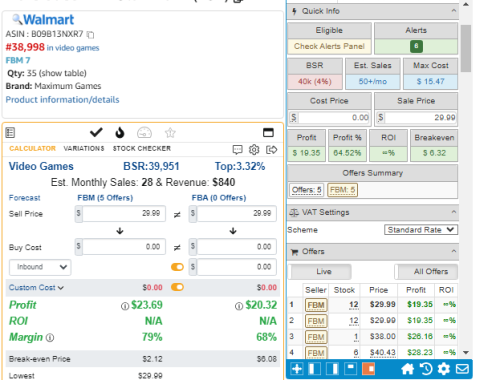Click the not-equal sync icon between Sell Prices
The width and height of the screenshot is (500, 380).
tap(177, 215)
